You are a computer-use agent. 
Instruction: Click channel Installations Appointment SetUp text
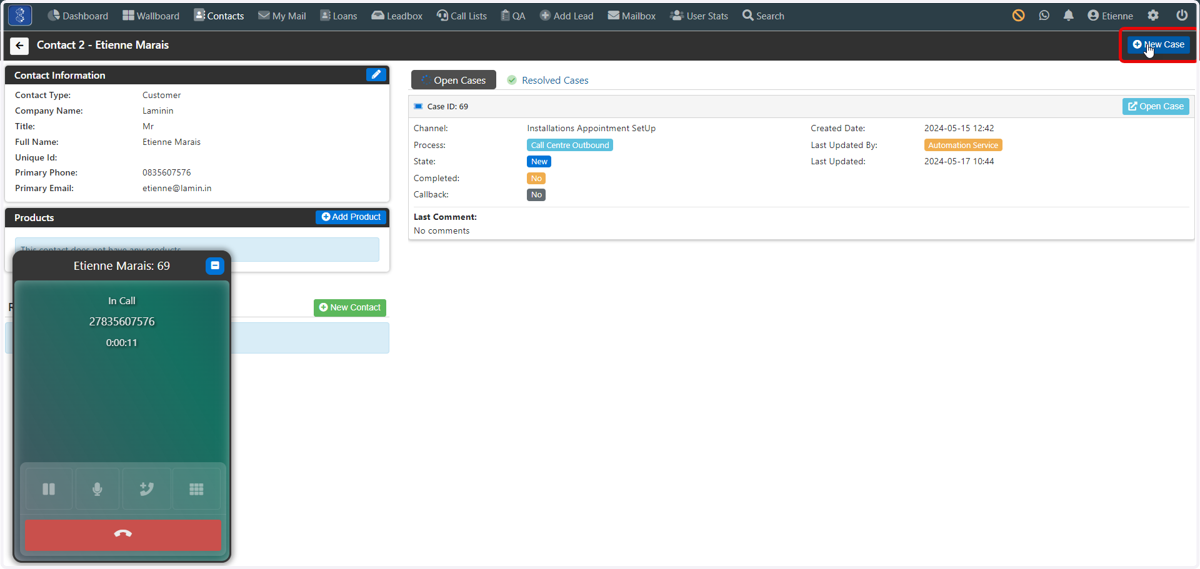pos(591,129)
